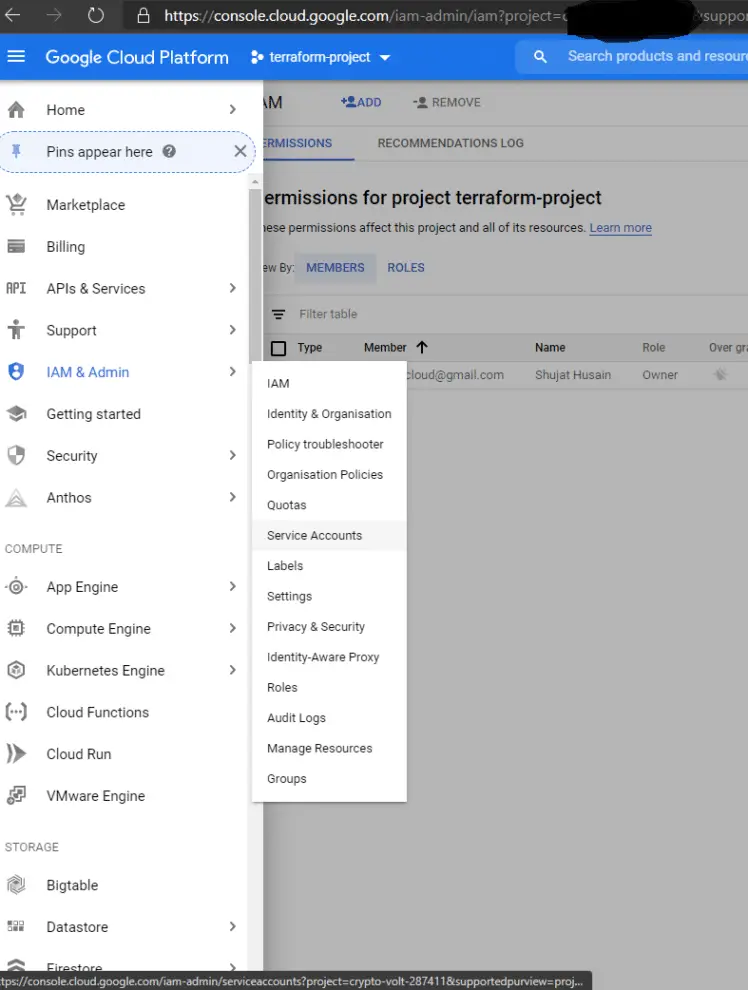Click the API icon for APIs & Services

click(x=16, y=289)
